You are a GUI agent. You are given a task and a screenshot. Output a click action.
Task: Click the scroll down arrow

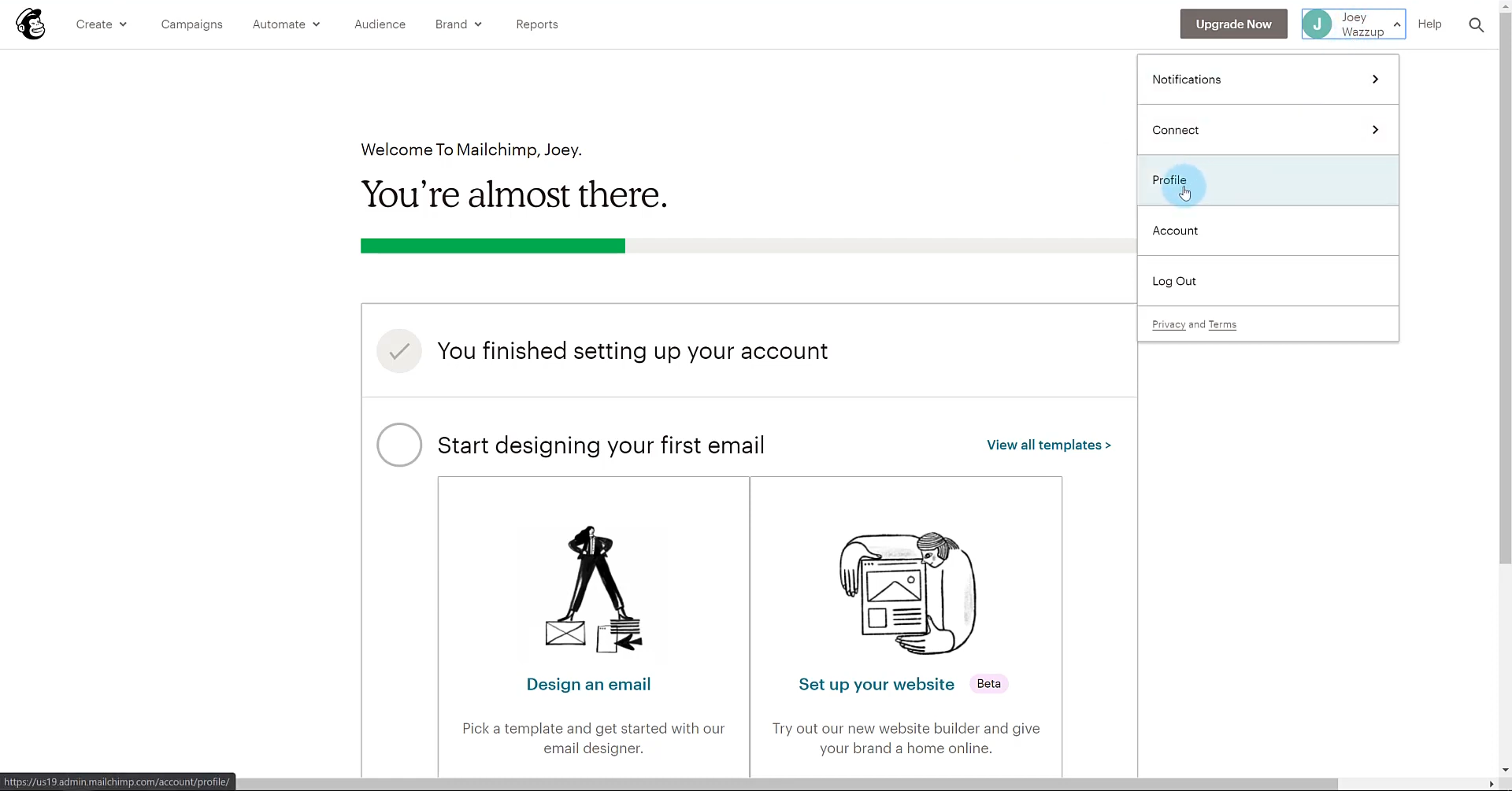click(x=1505, y=771)
